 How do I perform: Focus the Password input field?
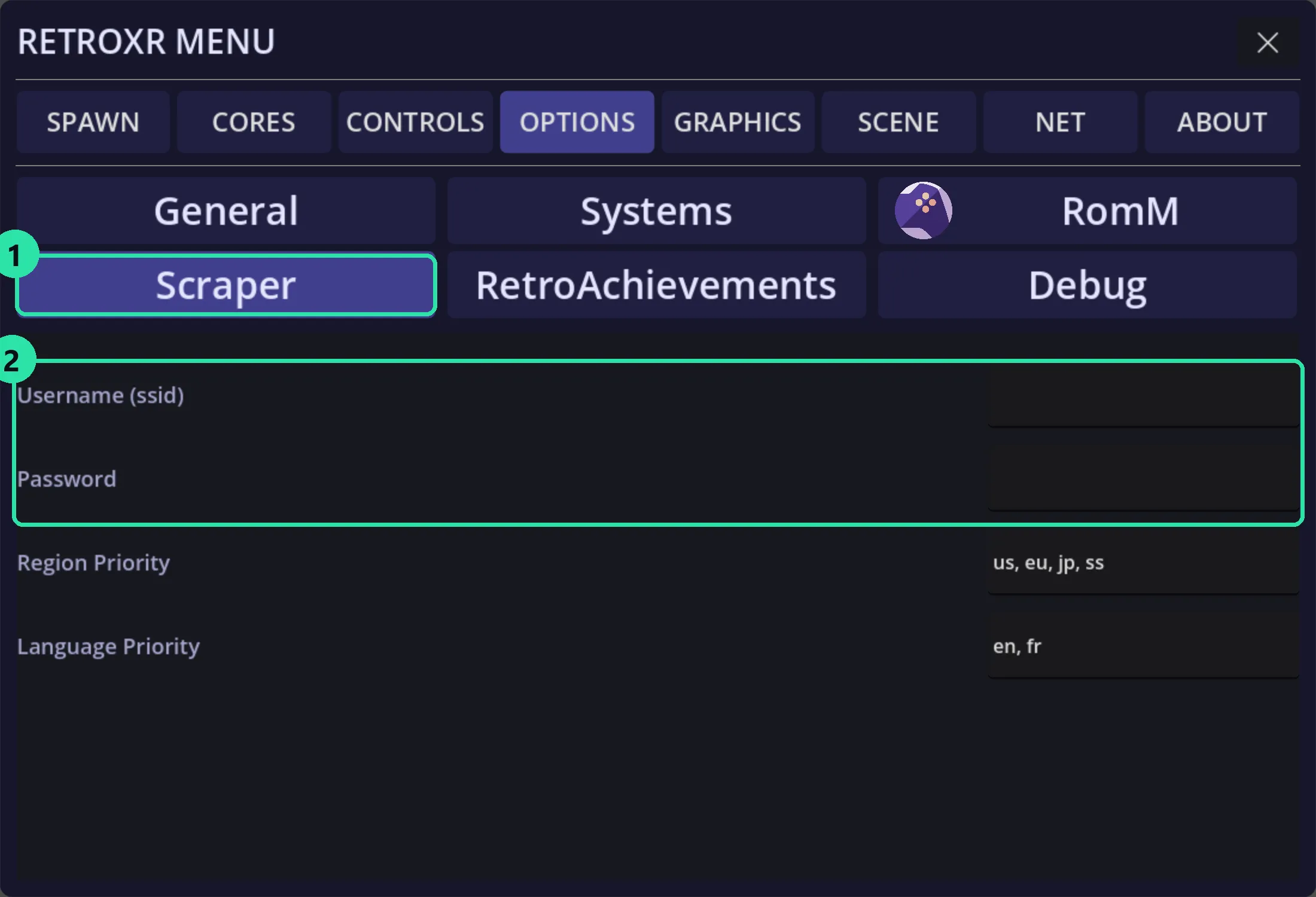click(1143, 479)
